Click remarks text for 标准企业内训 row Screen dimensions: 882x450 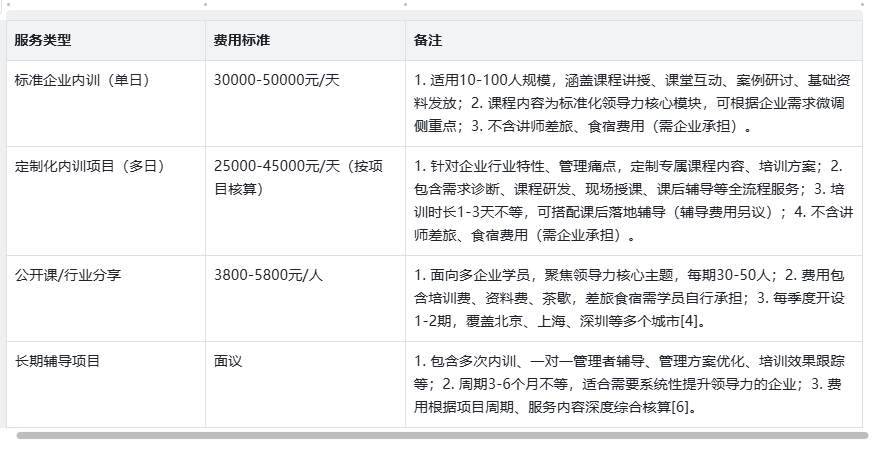point(630,104)
